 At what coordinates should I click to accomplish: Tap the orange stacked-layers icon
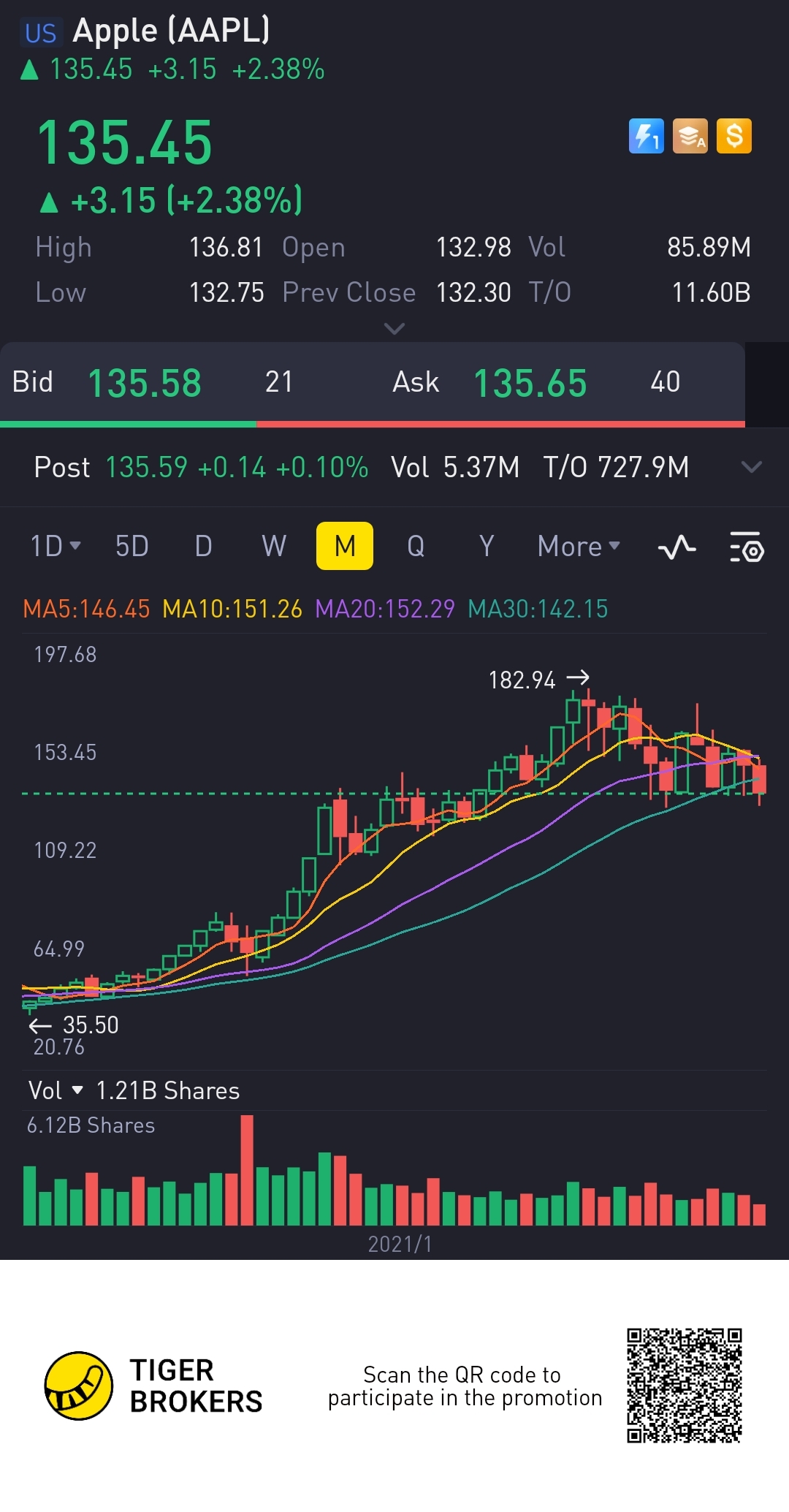click(690, 136)
